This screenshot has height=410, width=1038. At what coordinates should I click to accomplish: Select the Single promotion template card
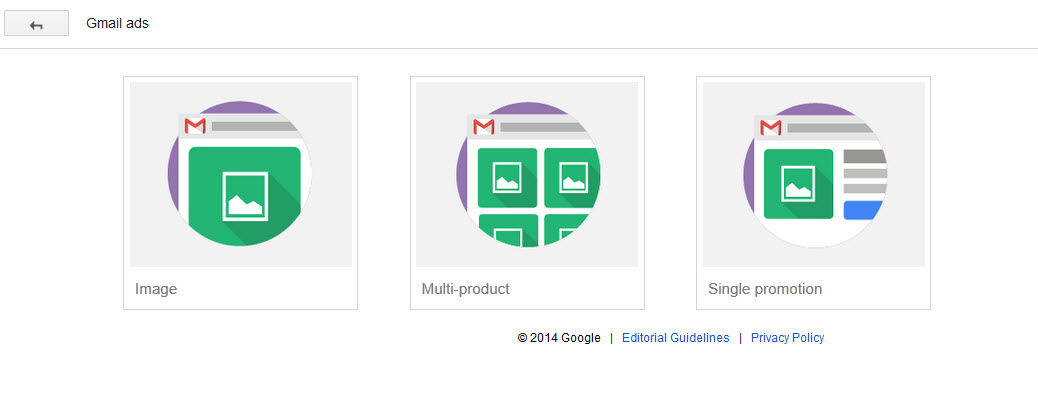(814, 193)
